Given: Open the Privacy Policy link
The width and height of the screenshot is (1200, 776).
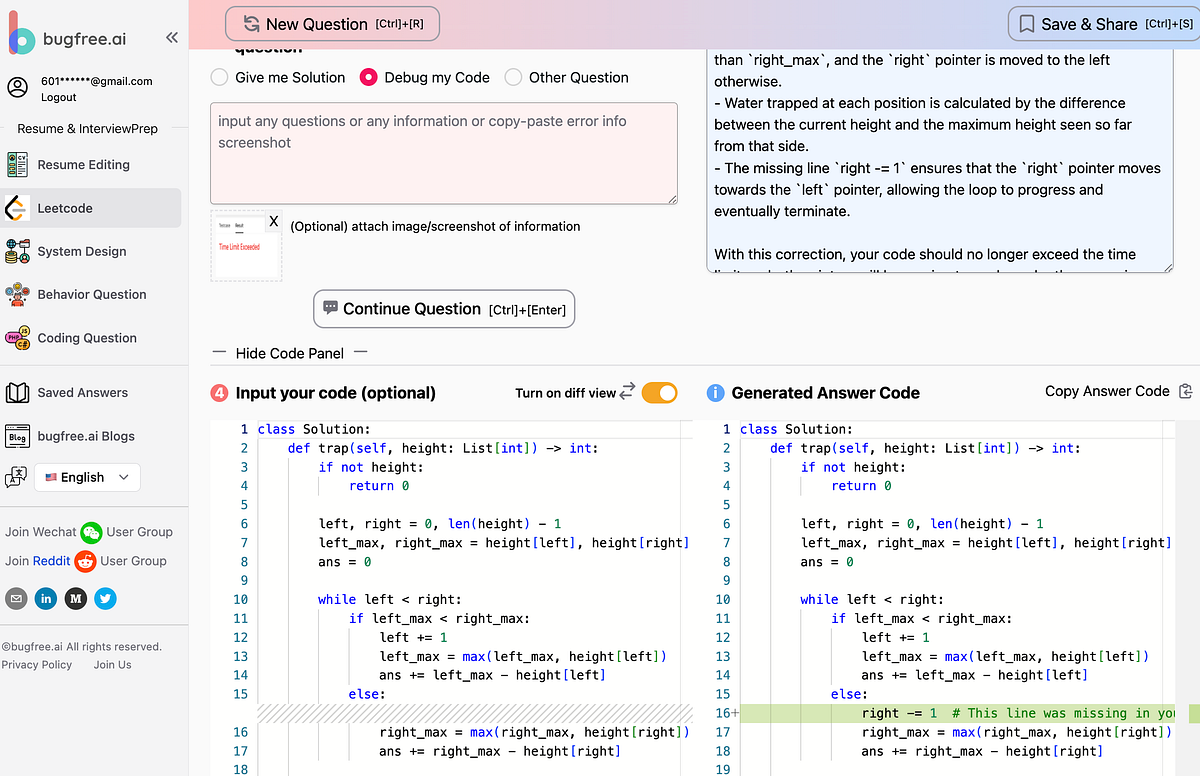Looking at the screenshot, I should [x=37, y=664].
